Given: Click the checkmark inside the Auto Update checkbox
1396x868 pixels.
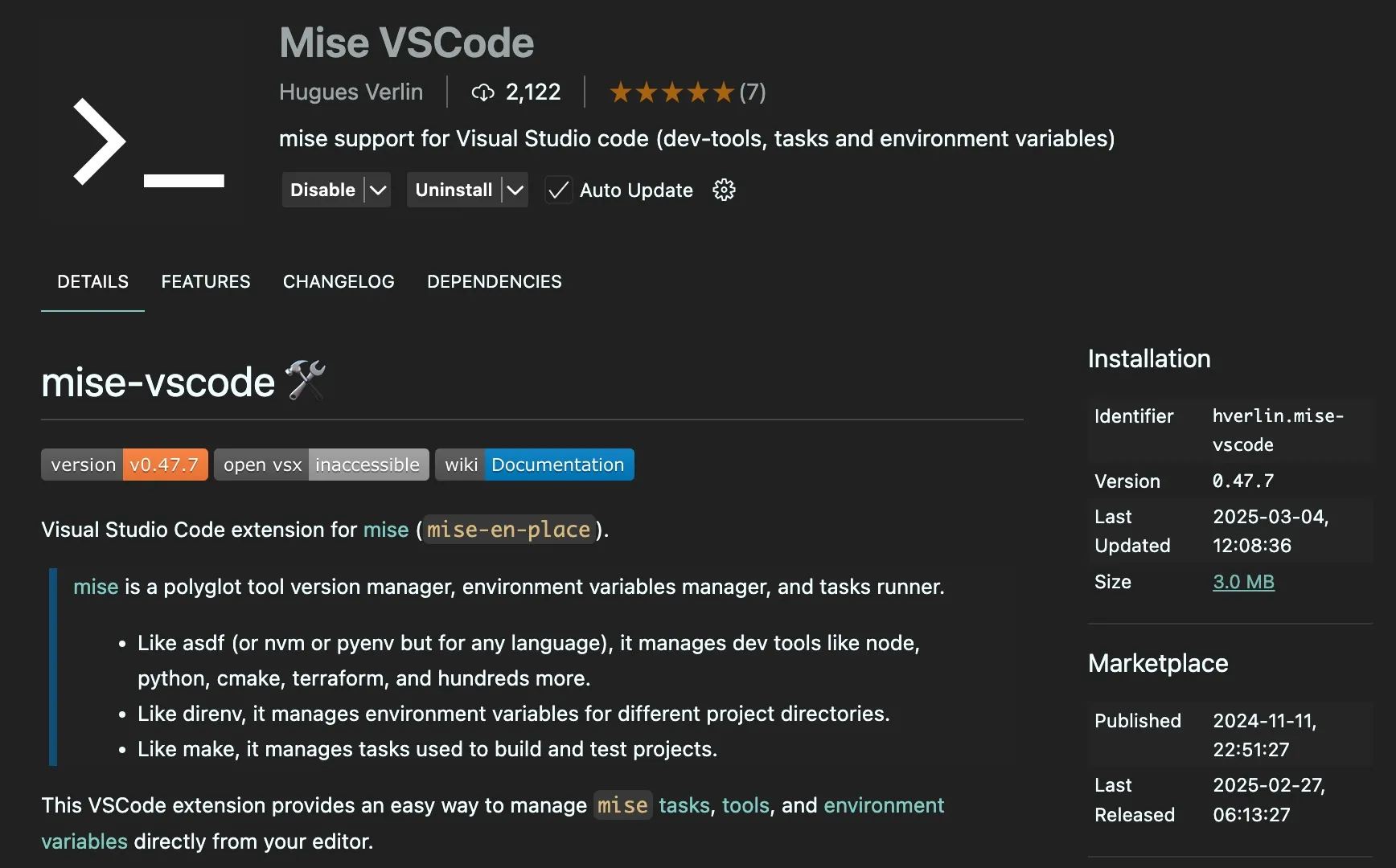Looking at the screenshot, I should point(558,190).
